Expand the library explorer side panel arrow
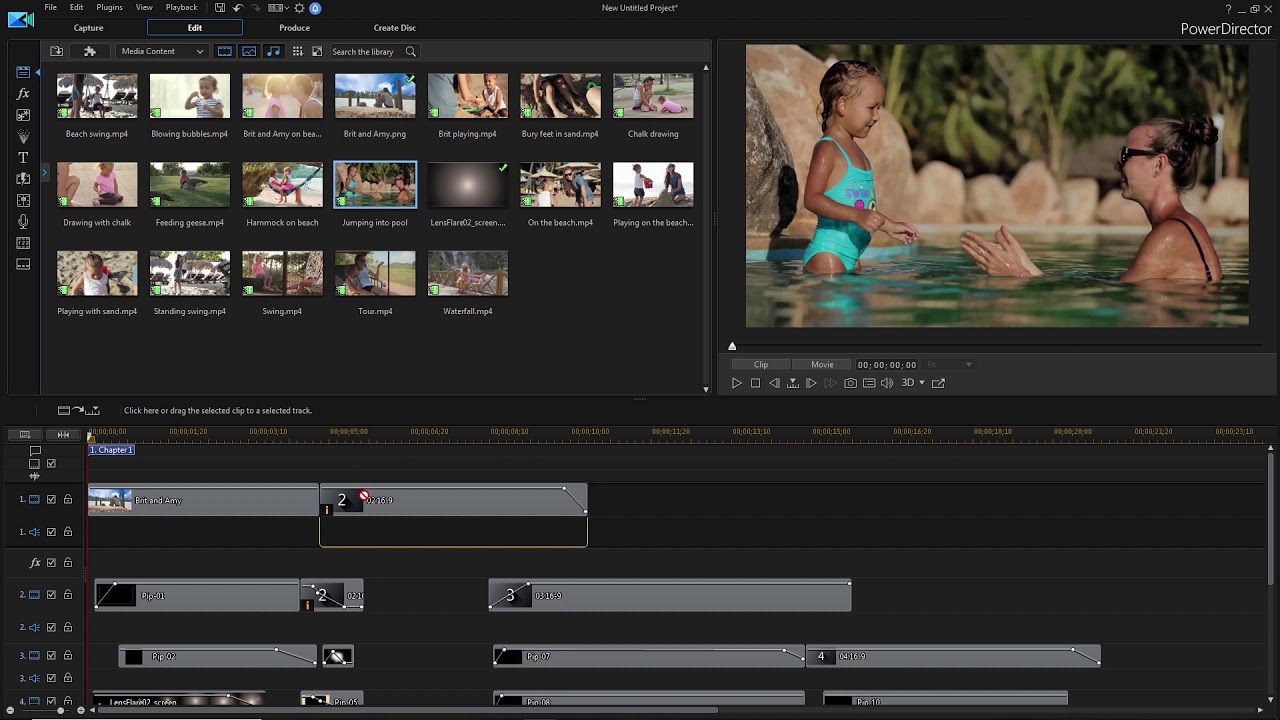This screenshot has width=1280, height=720. tap(44, 173)
